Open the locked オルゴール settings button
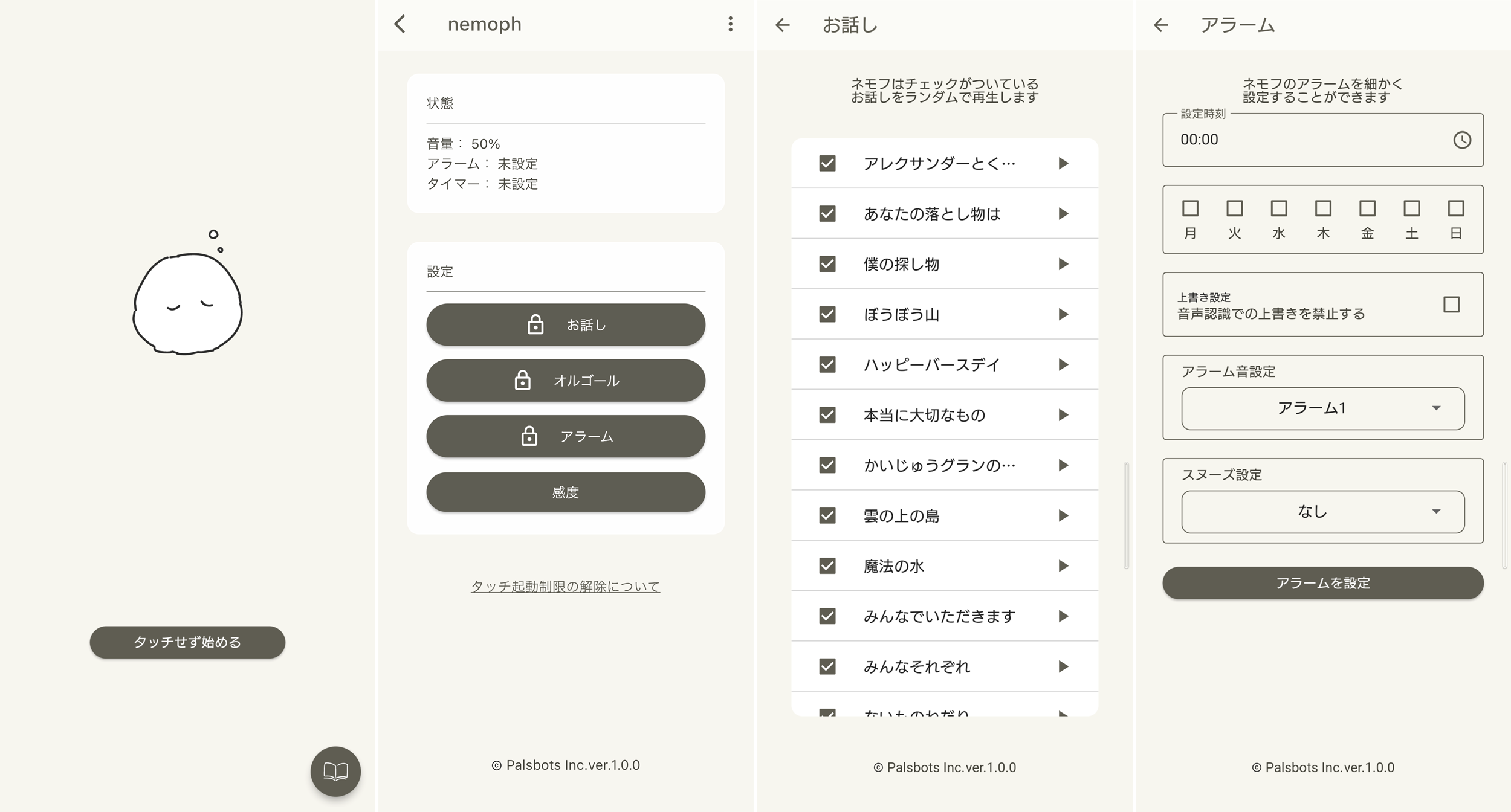Screen dimensions: 1511x812 (565, 381)
